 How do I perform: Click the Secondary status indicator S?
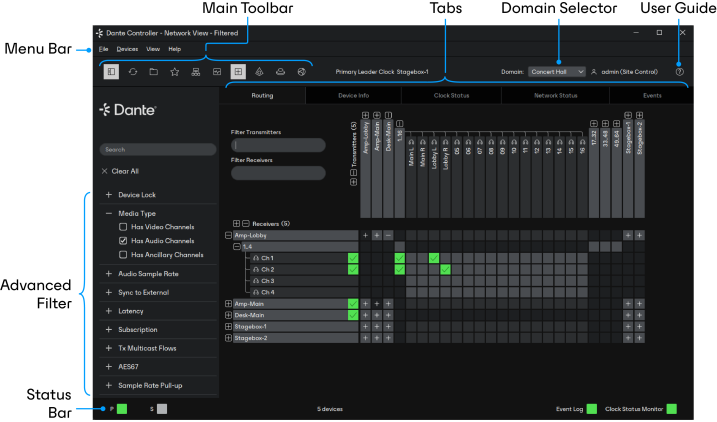pyautogui.click(x=162, y=409)
